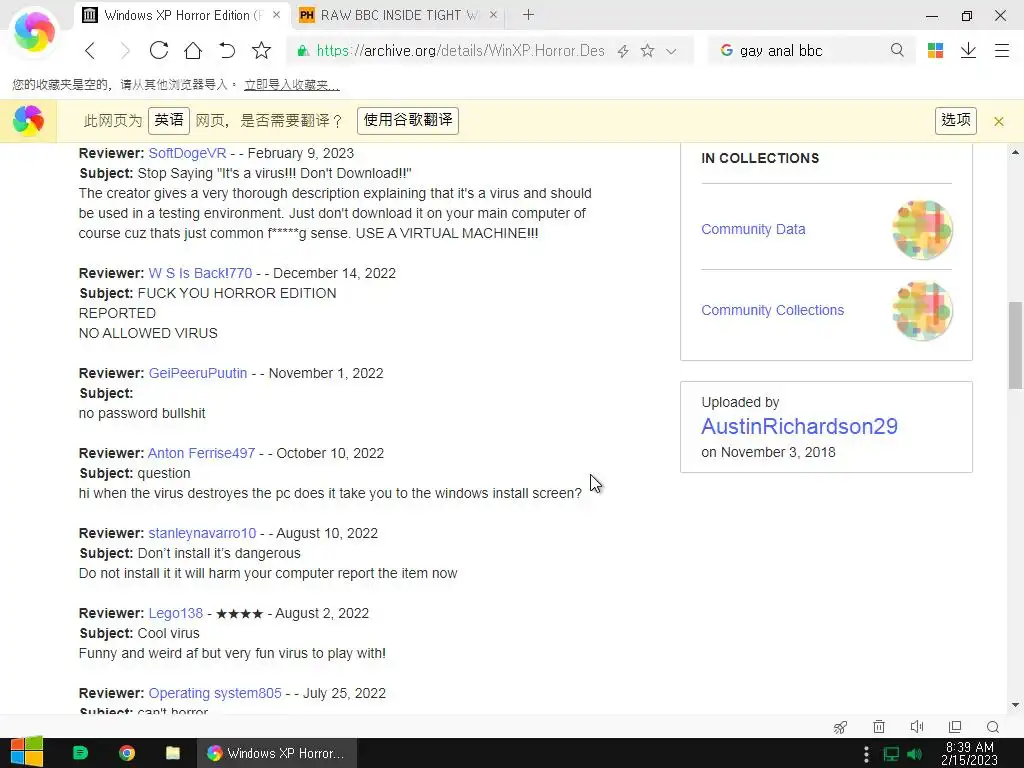Click the Lego138 four-star rating
Viewport: 1024px width, 768px height.
[x=240, y=614]
